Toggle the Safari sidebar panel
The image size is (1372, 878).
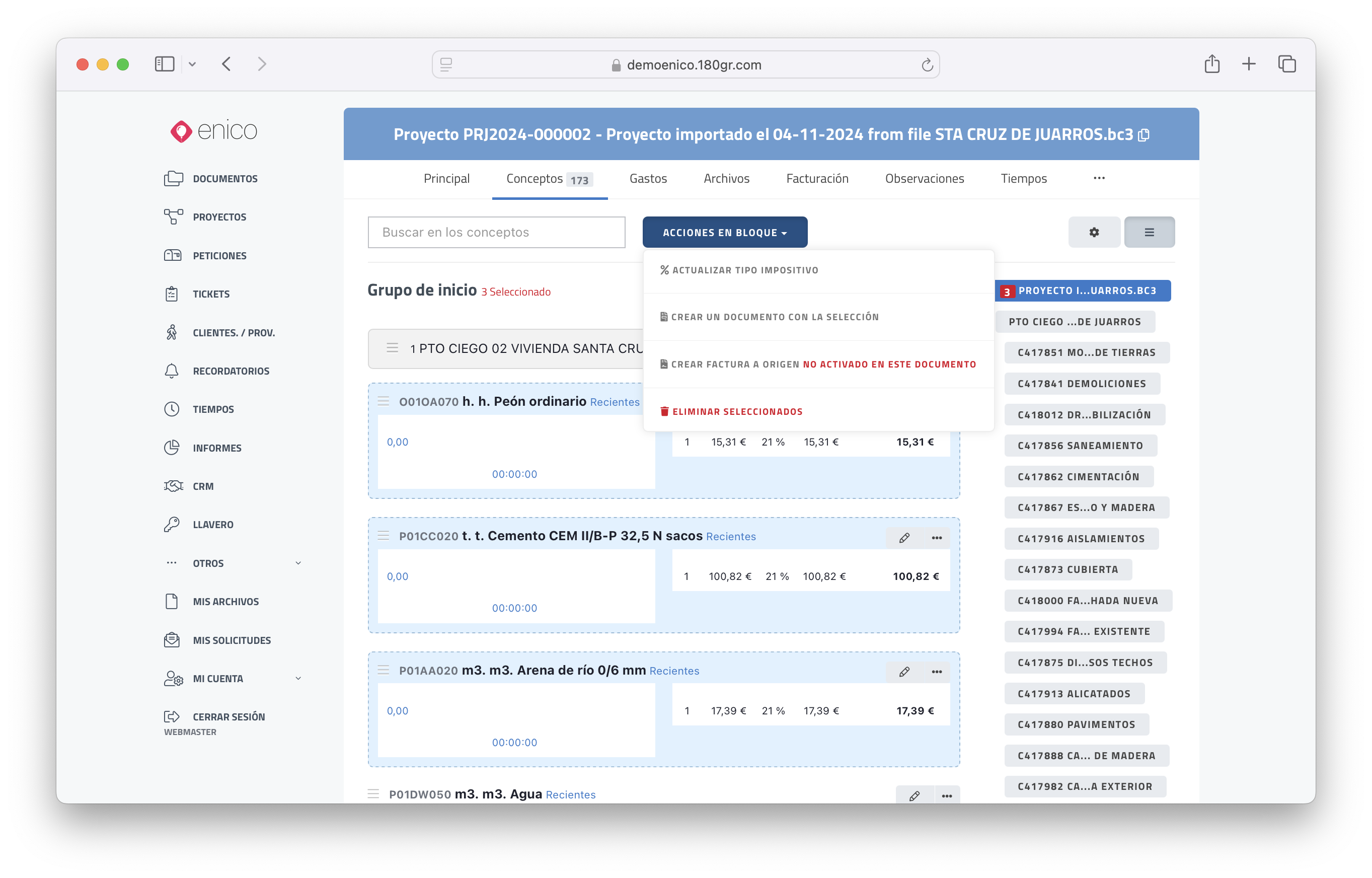[x=164, y=64]
